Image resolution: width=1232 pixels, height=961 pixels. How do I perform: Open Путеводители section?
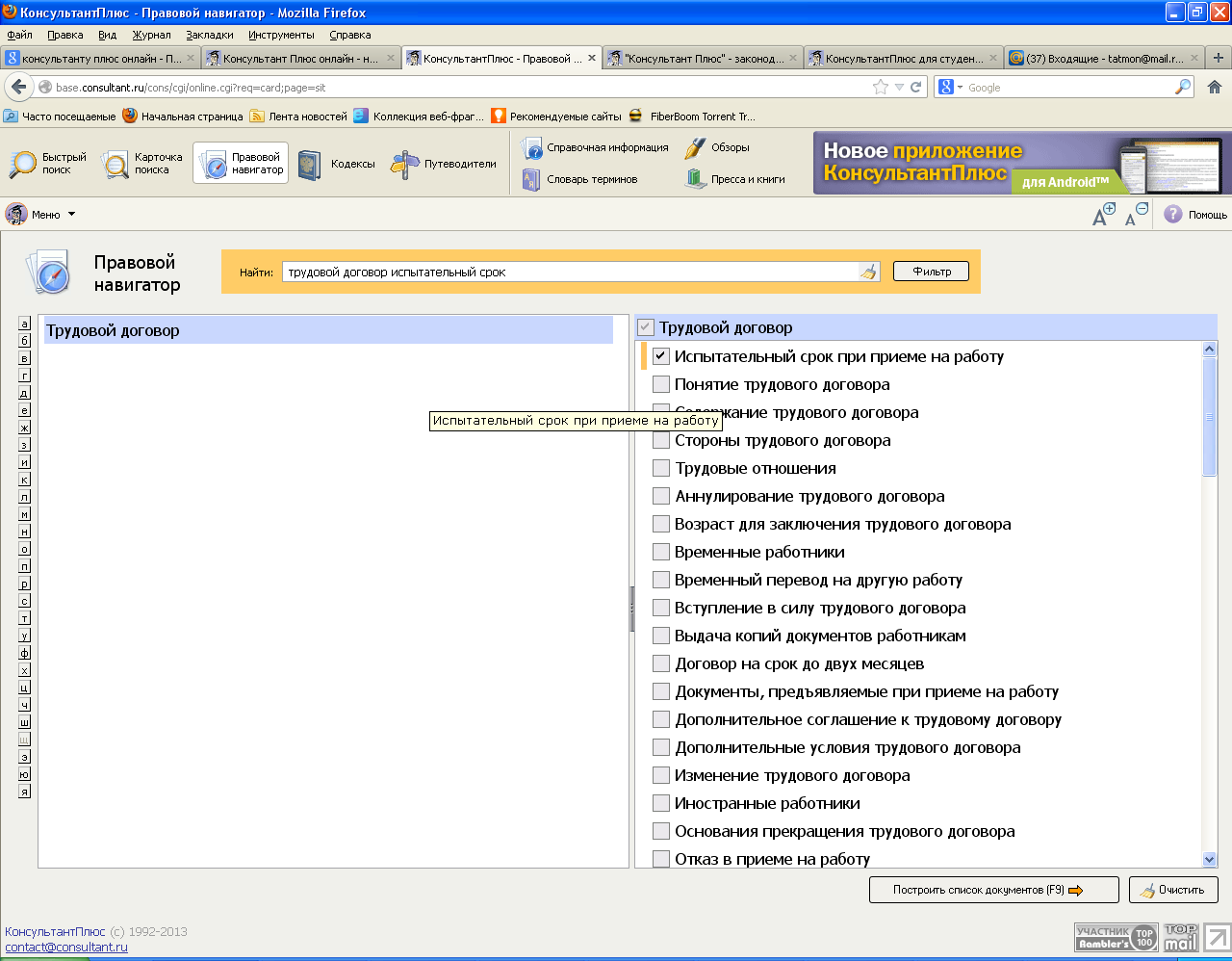[x=443, y=164]
